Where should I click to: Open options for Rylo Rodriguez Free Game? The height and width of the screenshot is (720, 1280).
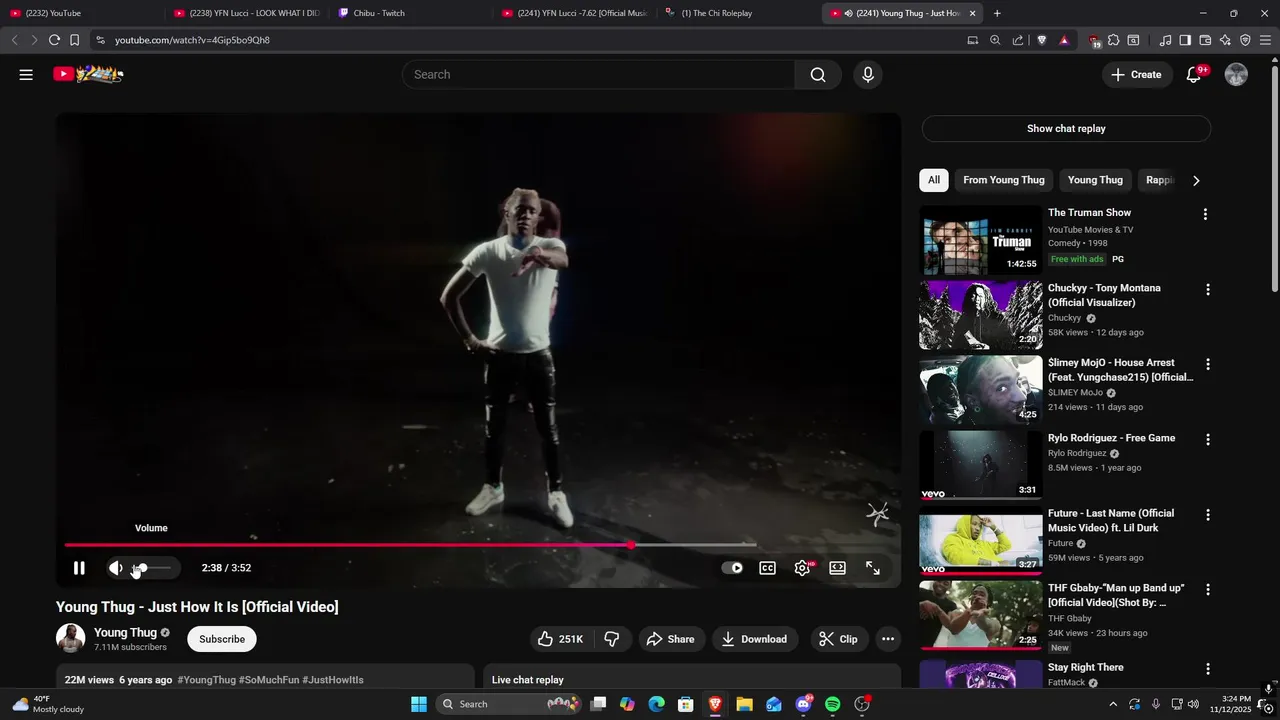1208,439
